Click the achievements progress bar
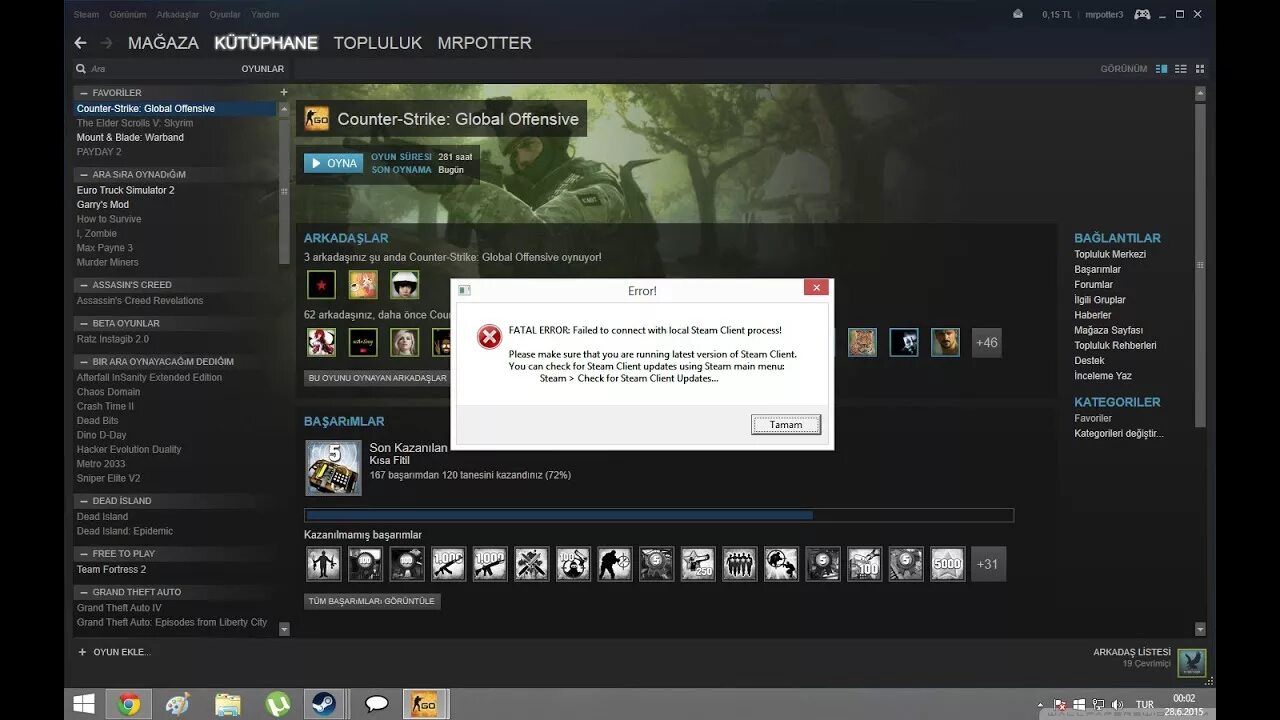The image size is (1280, 720). click(x=659, y=515)
